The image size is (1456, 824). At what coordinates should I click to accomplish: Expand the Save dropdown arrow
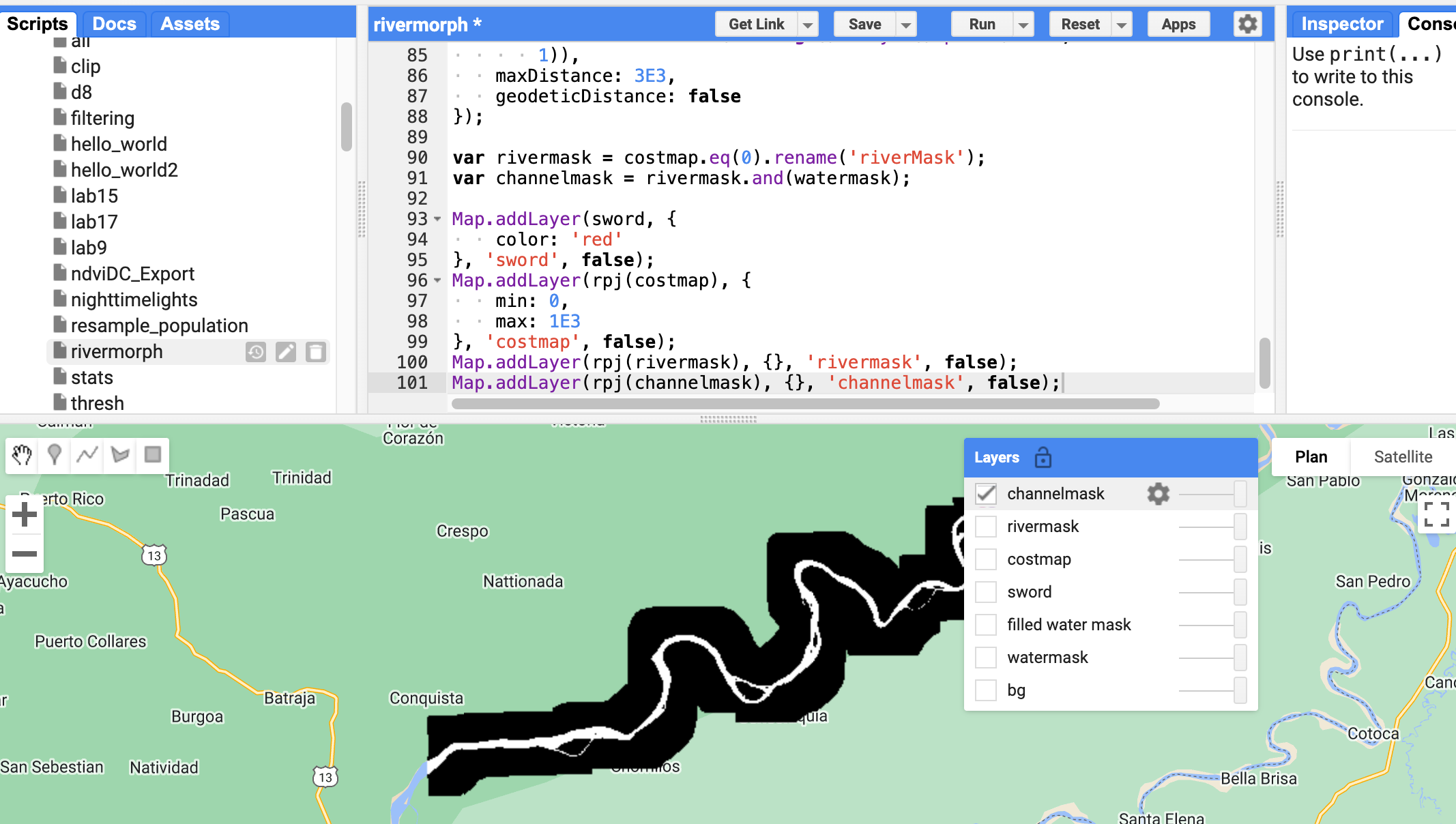click(x=906, y=25)
